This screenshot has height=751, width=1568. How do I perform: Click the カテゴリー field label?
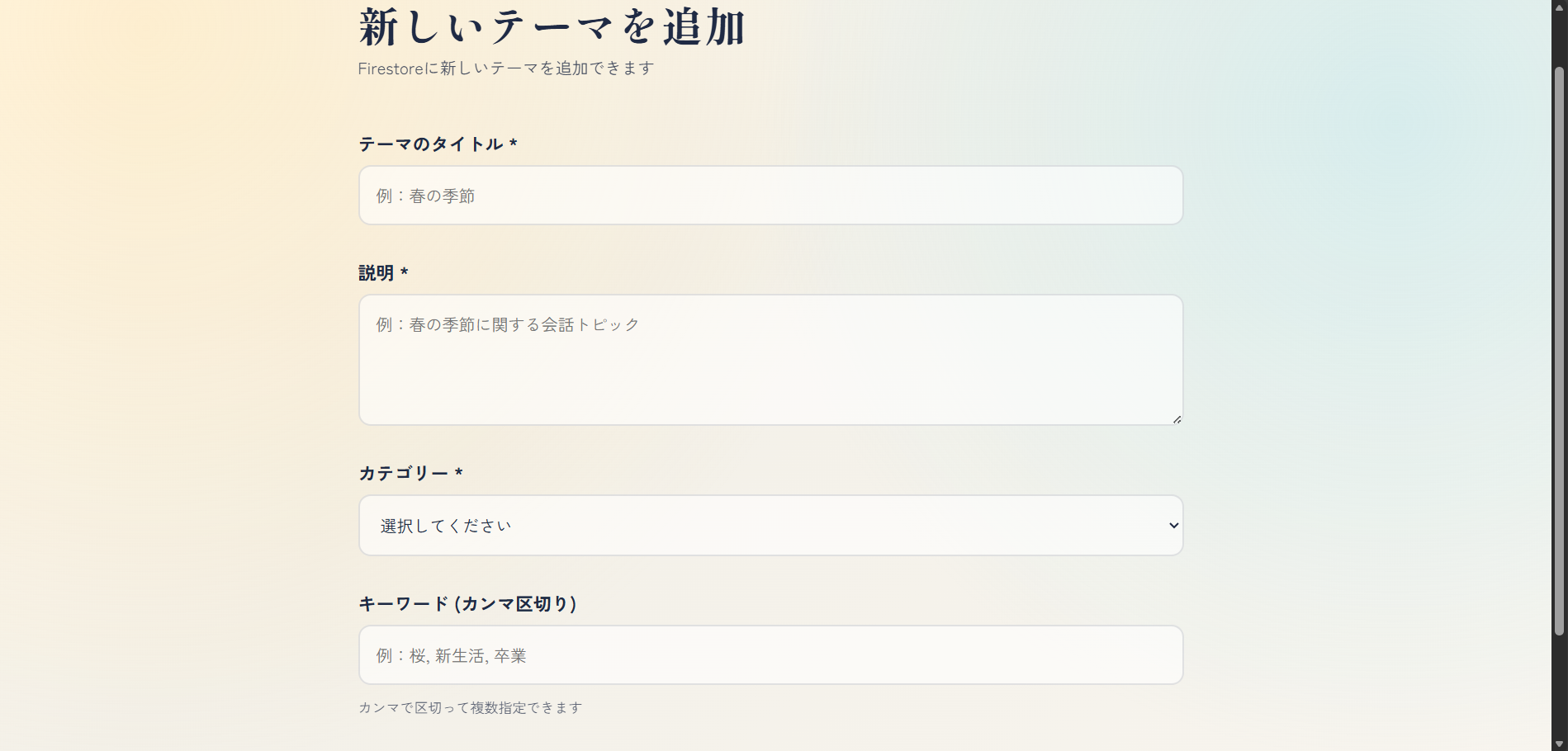pos(403,474)
